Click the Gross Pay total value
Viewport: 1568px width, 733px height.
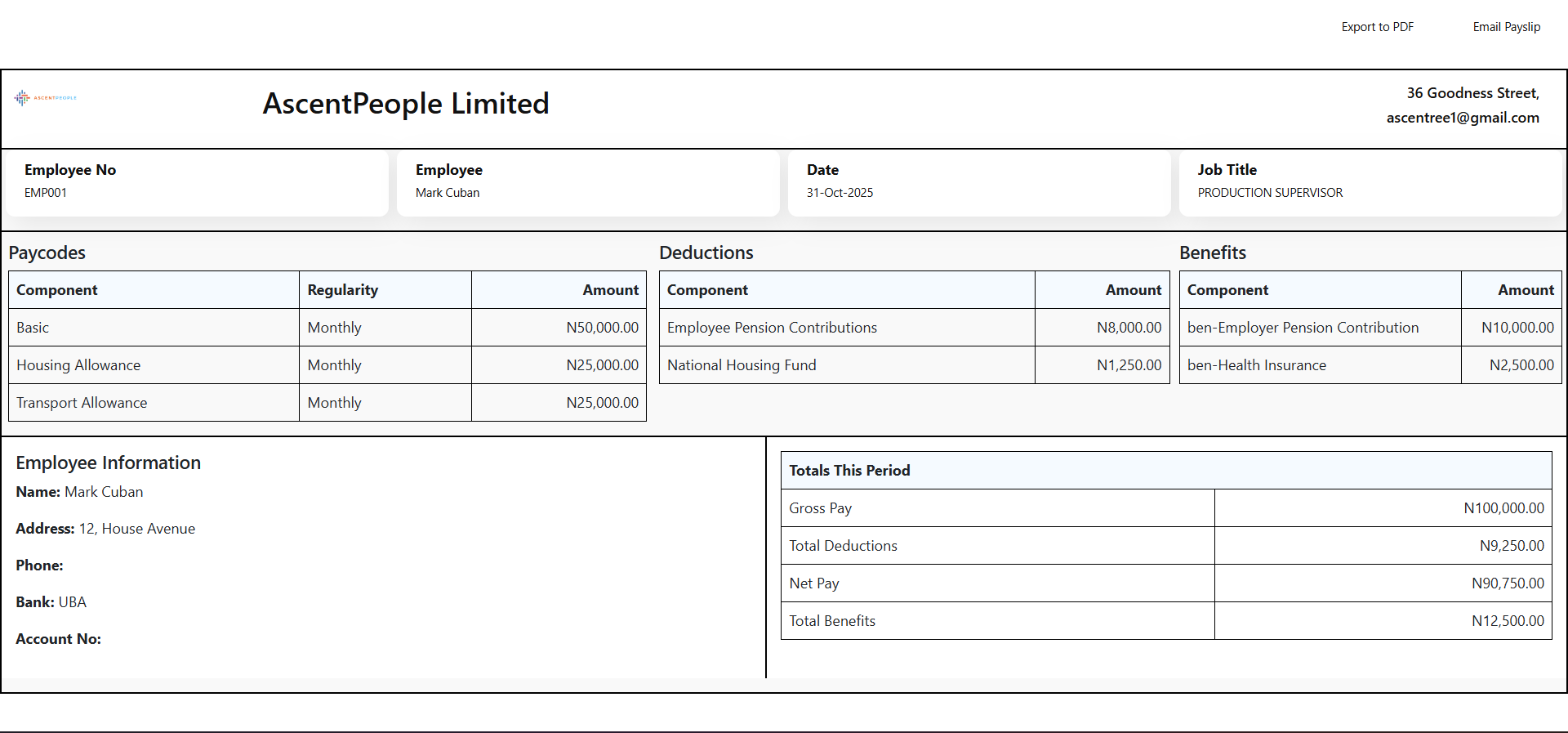pyautogui.click(x=1503, y=508)
